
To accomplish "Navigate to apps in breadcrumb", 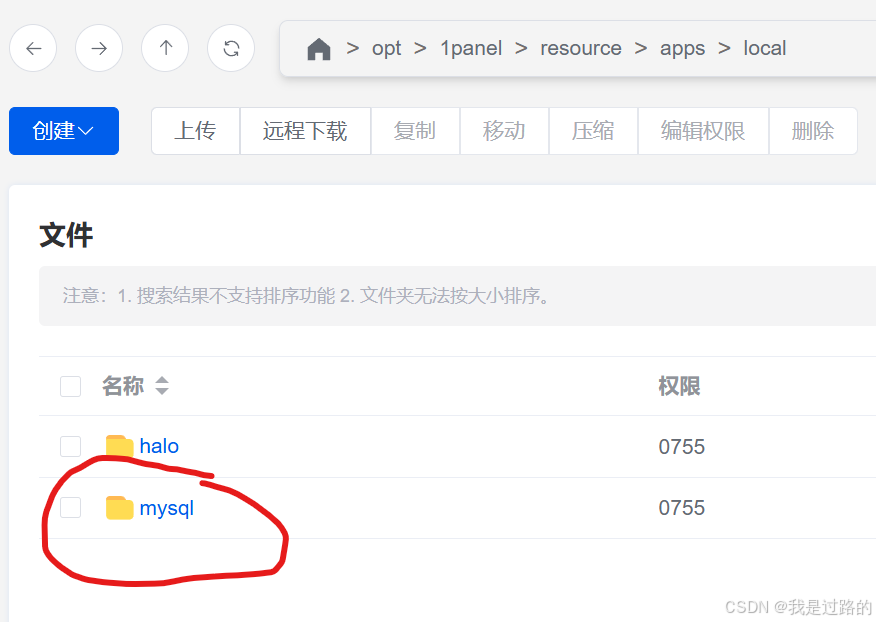I will coord(683,49).
